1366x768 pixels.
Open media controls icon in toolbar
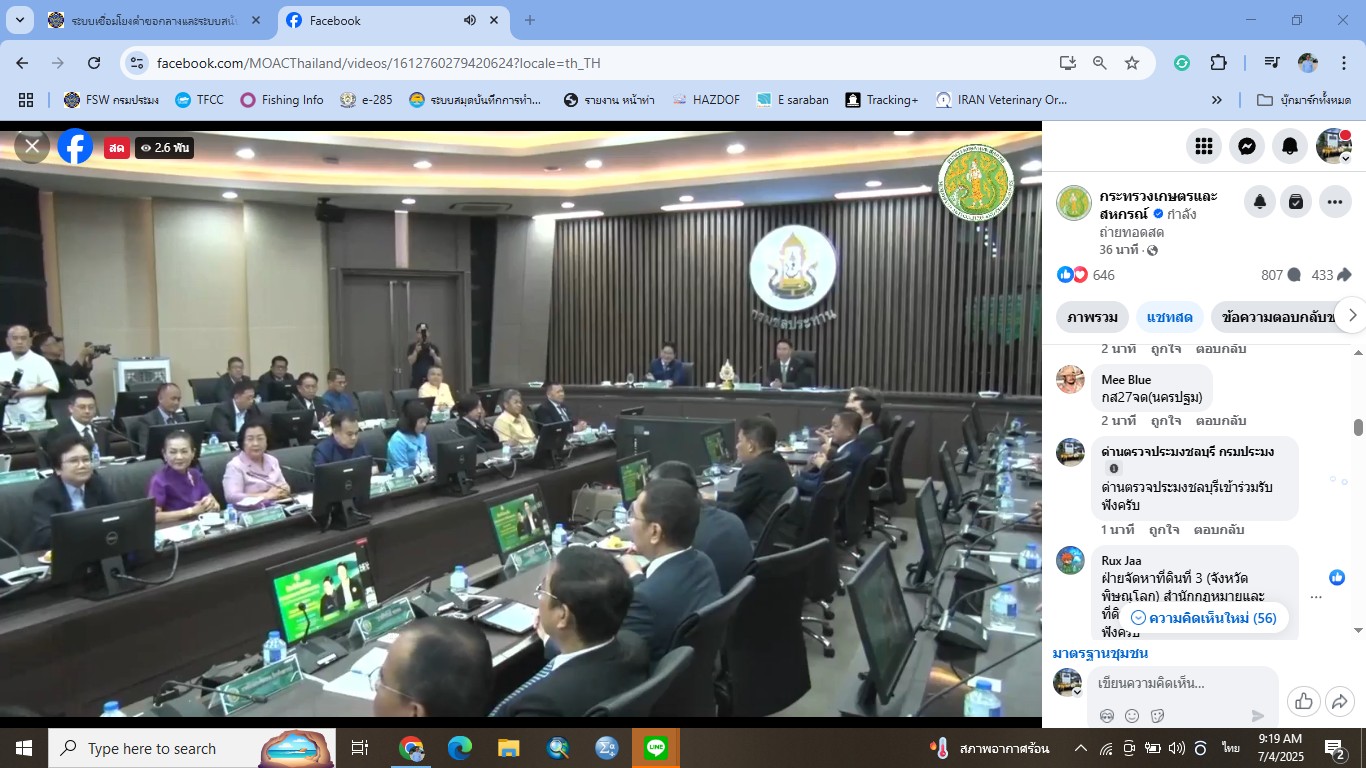[1272, 63]
